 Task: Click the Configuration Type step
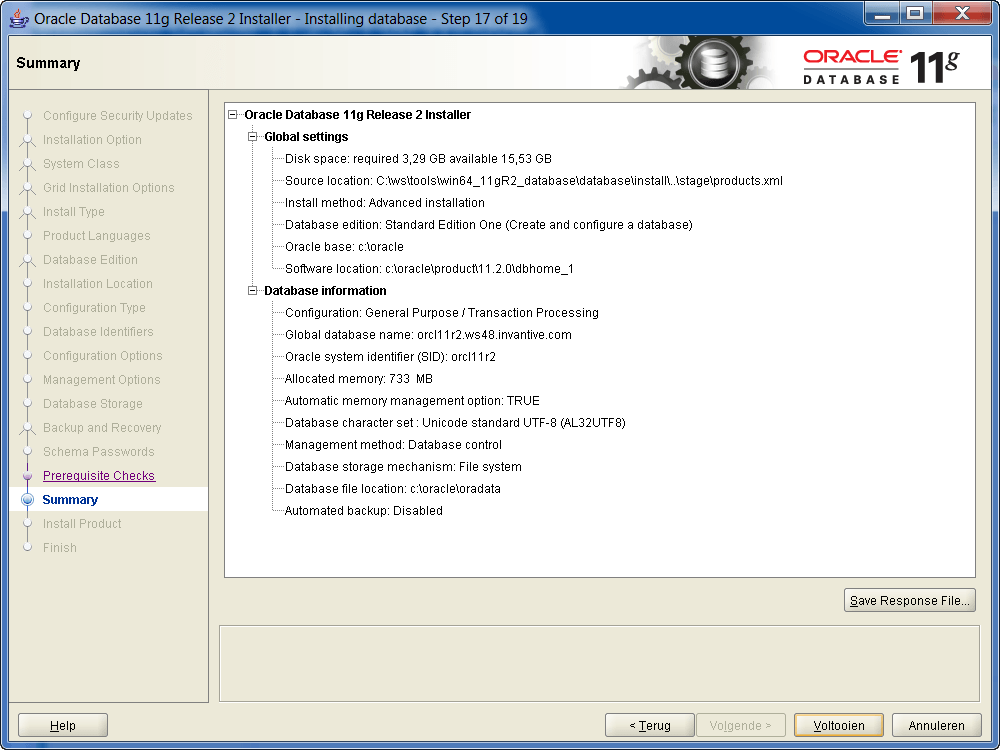[94, 307]
